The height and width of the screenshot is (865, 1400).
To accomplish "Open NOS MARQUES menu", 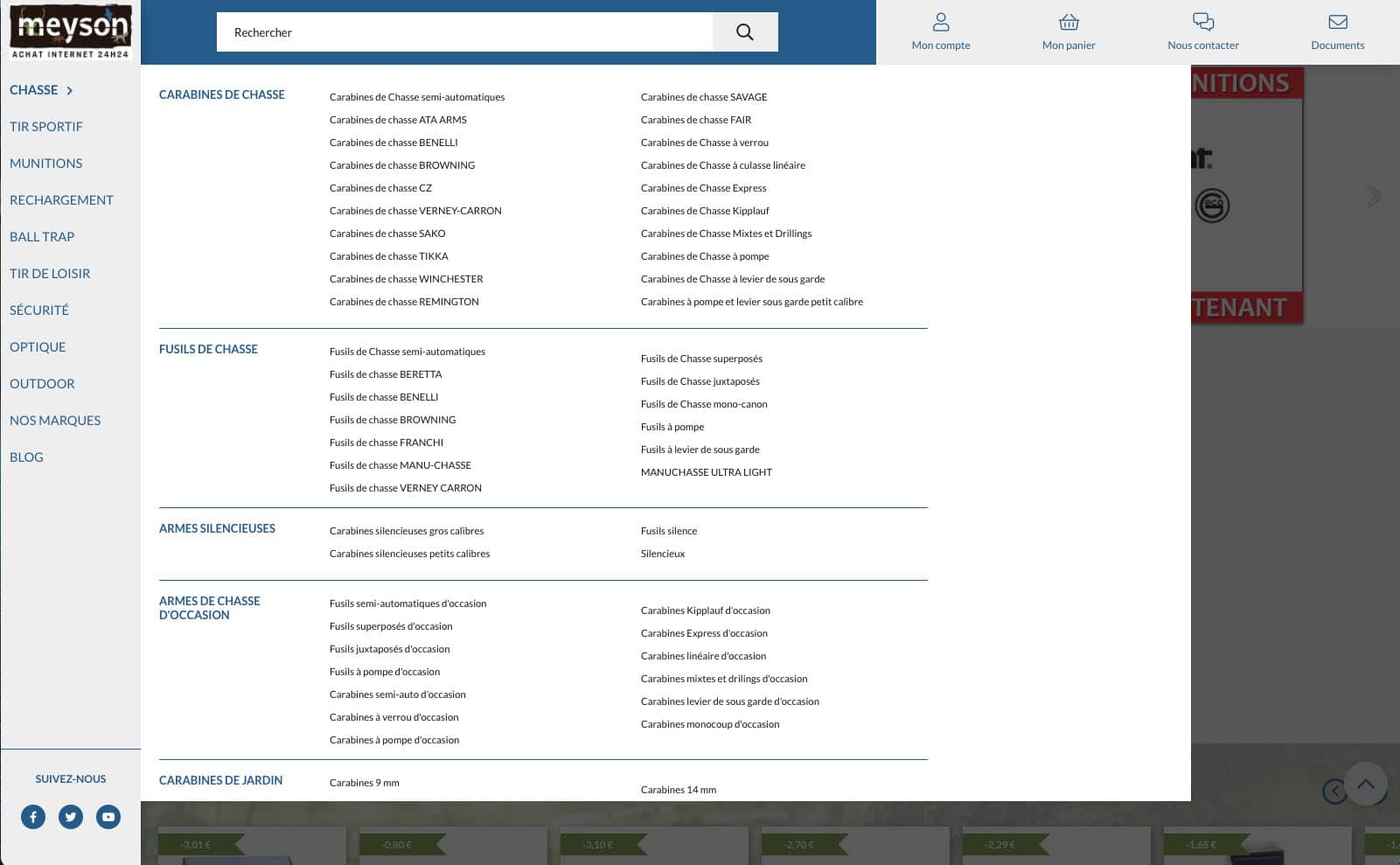I will pos(55,421).
